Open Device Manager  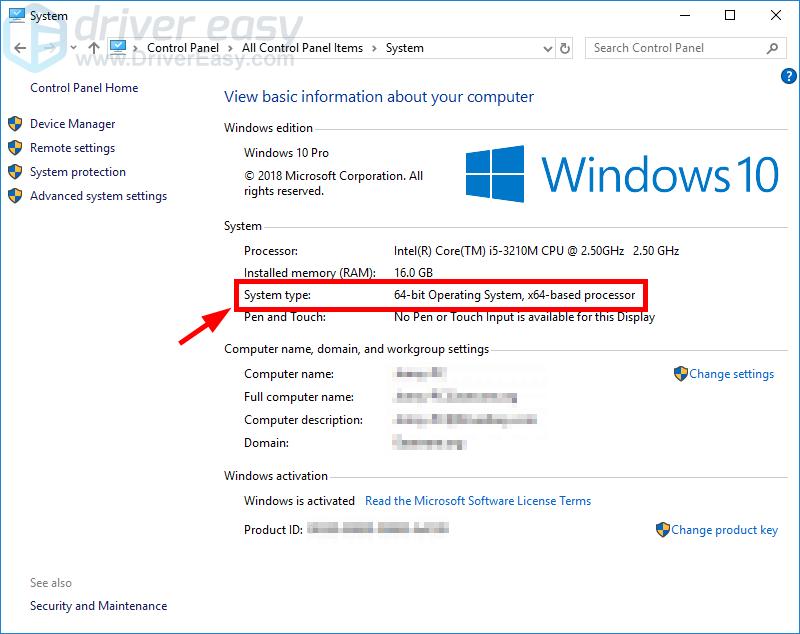[72, 124]
